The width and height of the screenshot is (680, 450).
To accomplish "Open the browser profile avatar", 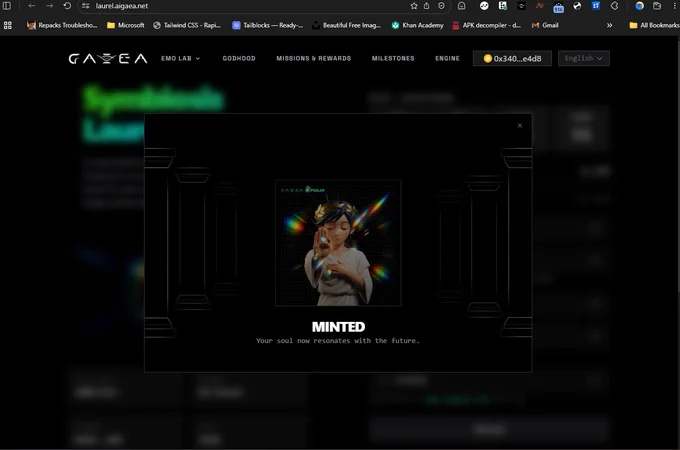I will [x=639, y=6].
